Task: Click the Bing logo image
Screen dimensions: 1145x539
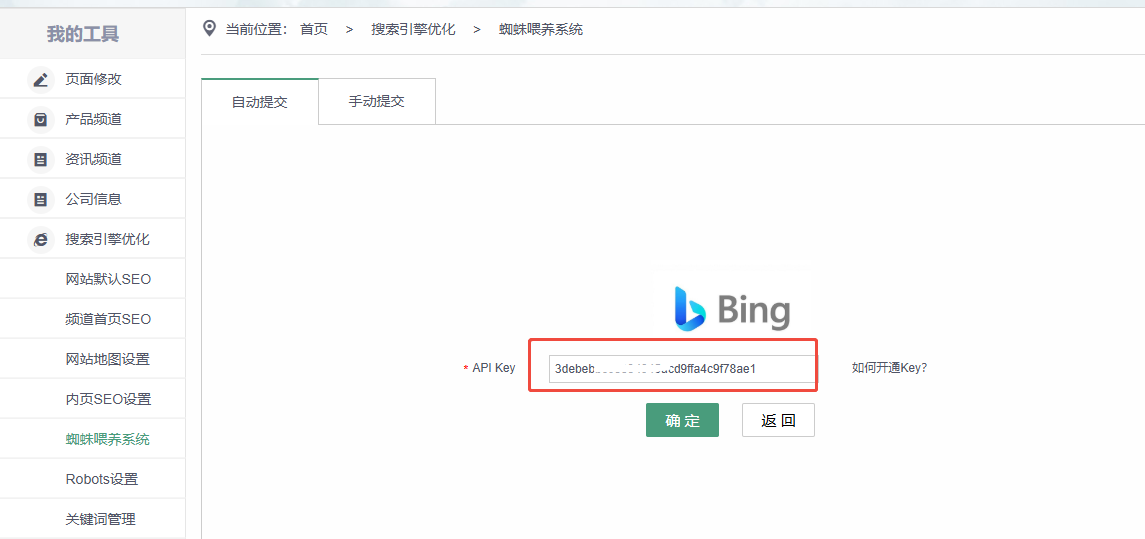Action: (x=732, y=307)
